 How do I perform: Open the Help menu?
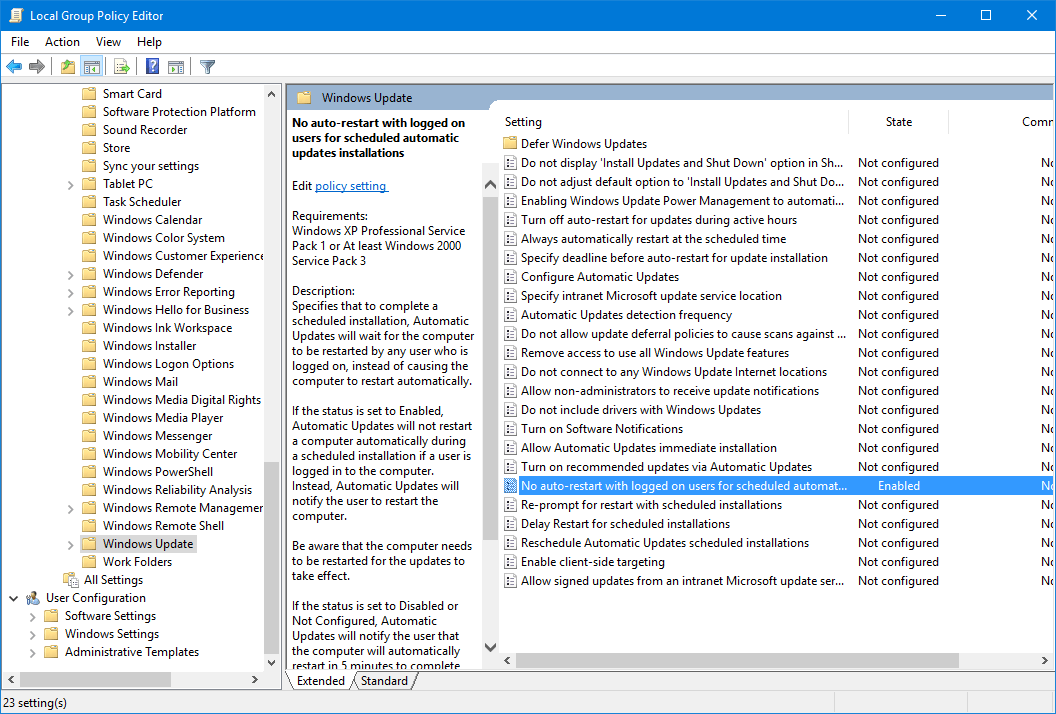coord(149,42)
